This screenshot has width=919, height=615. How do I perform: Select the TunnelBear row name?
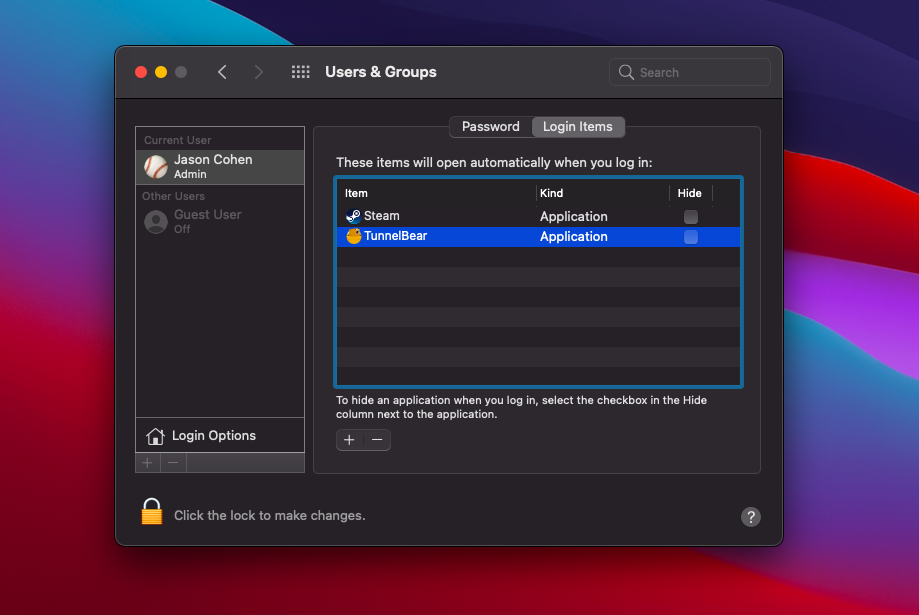pyautogui.click(x=396, y=236)
